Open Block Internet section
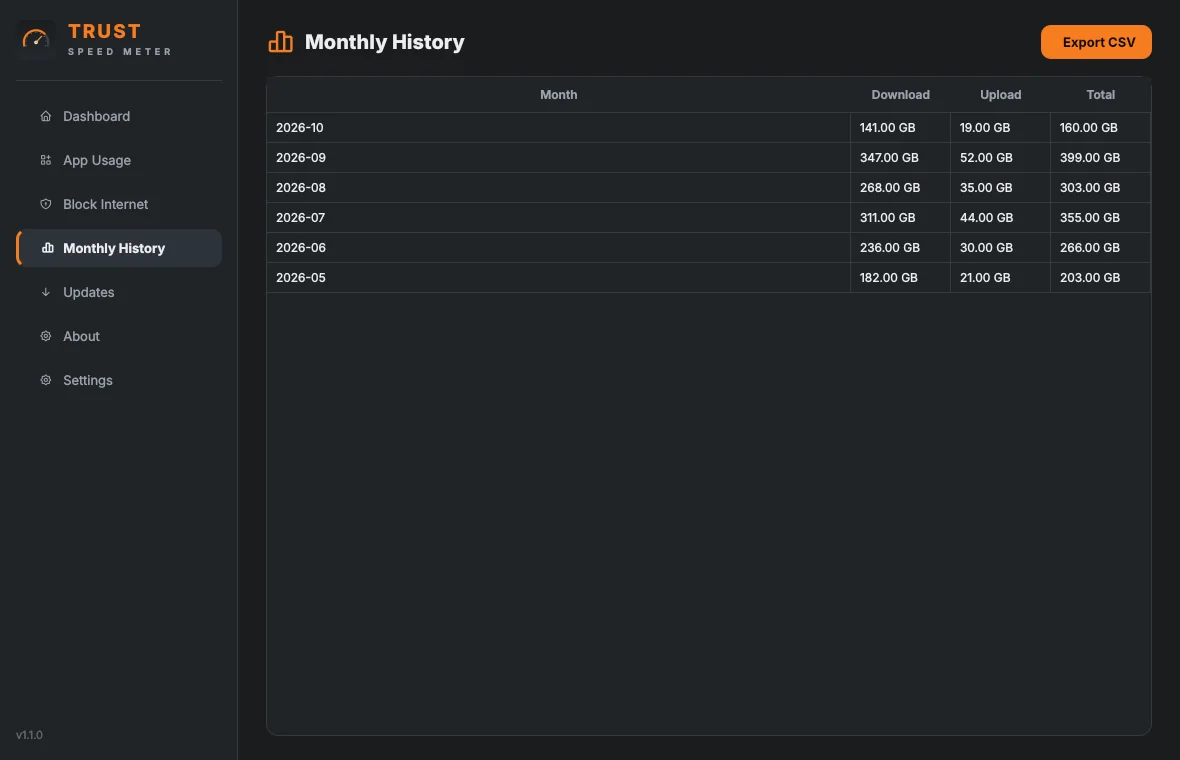 [119, 204]
